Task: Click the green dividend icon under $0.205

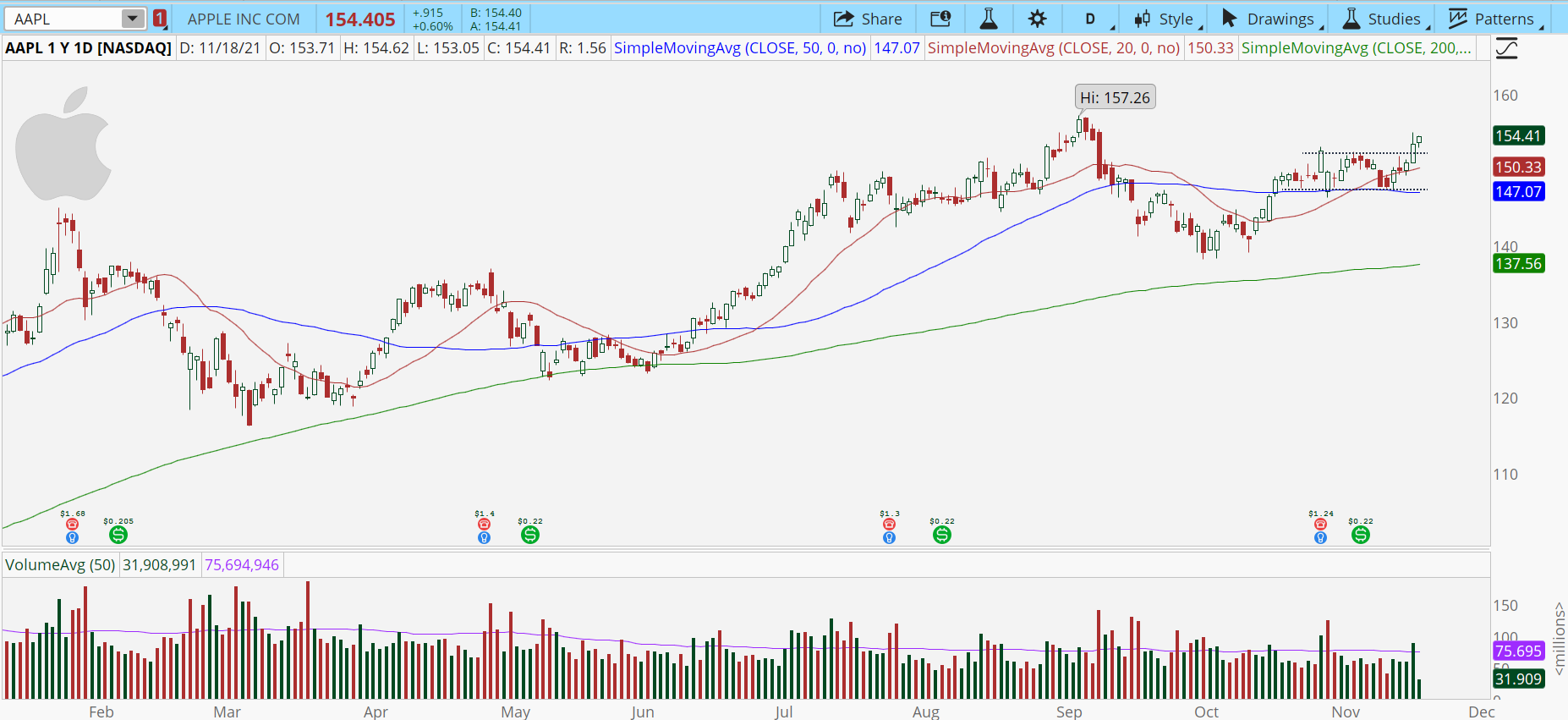Action: (x=118, y=535)
